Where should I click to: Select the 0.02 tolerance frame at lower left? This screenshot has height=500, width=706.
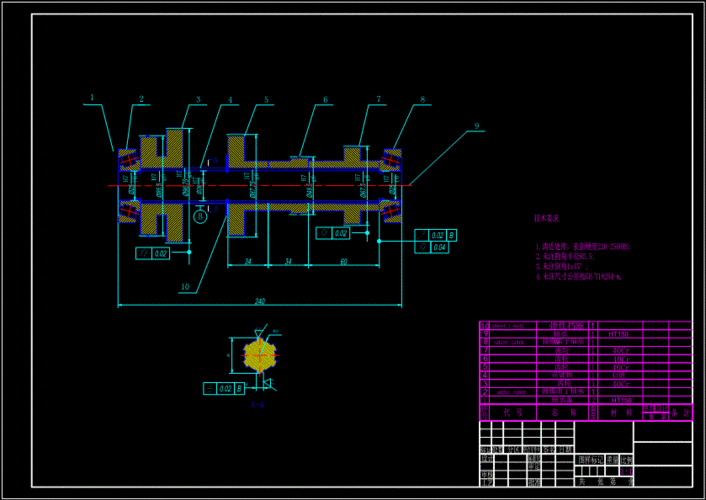[153, 253]
